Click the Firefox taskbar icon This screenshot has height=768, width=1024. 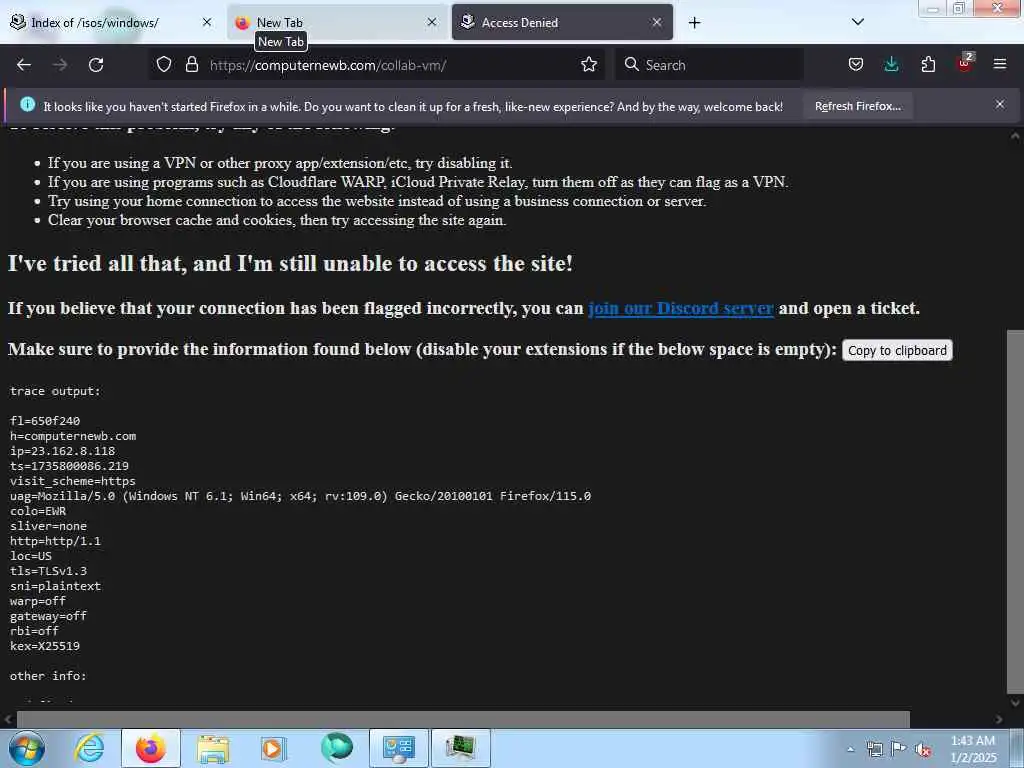click(x=150, y=748)
